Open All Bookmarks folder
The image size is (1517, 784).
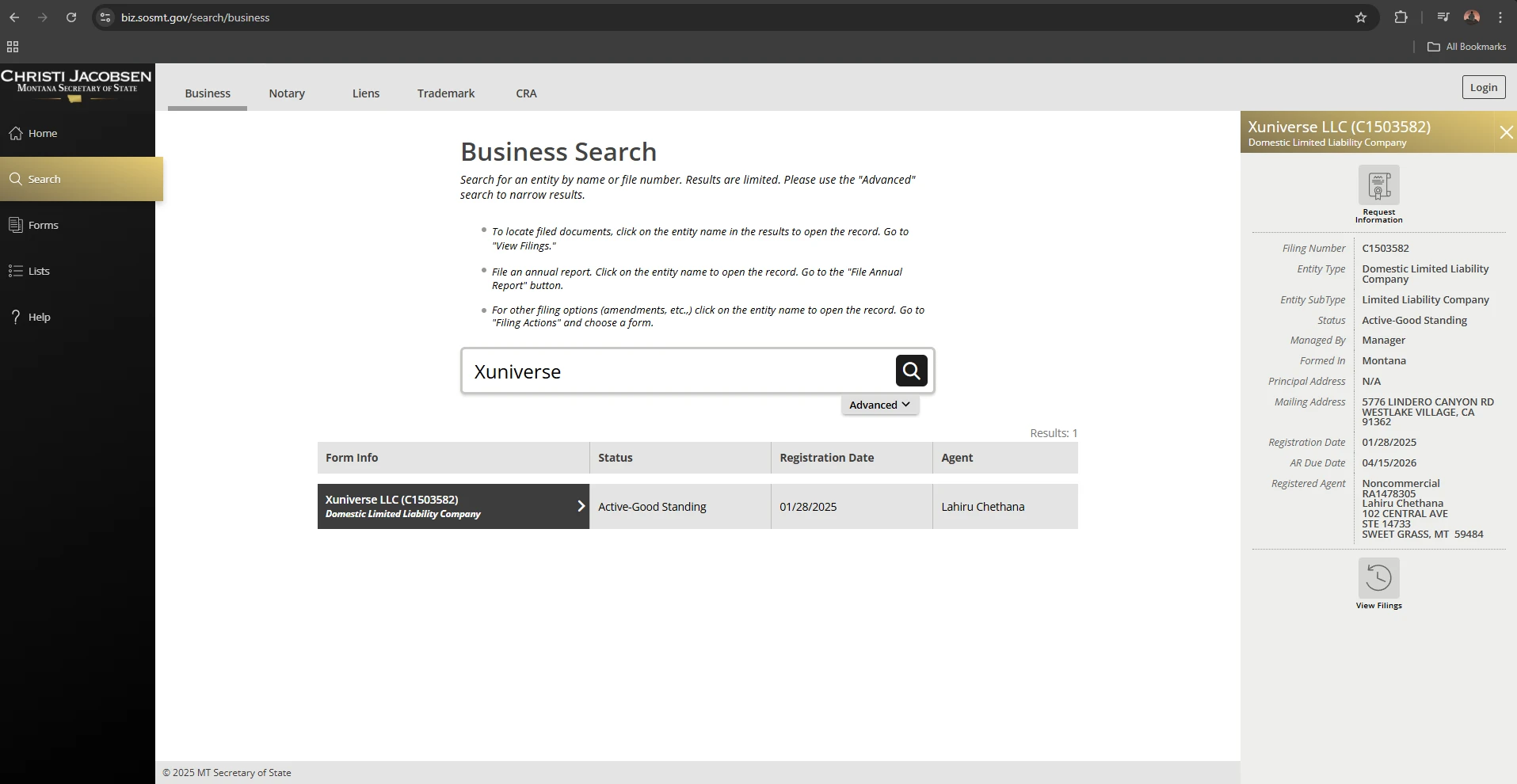[1466, 47]
